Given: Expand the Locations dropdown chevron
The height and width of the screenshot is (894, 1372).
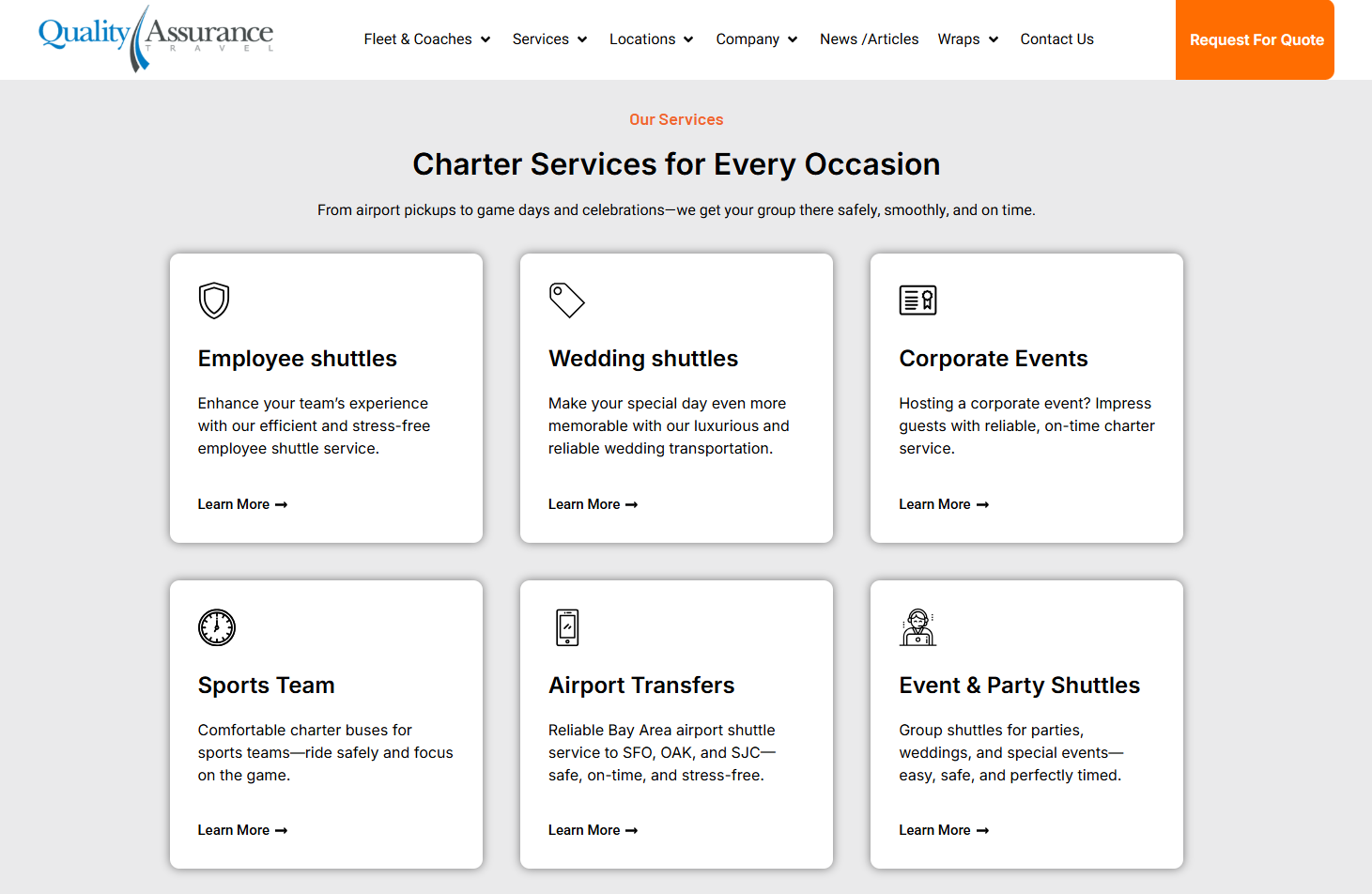Looking at the screenshot, I should 688,39.
